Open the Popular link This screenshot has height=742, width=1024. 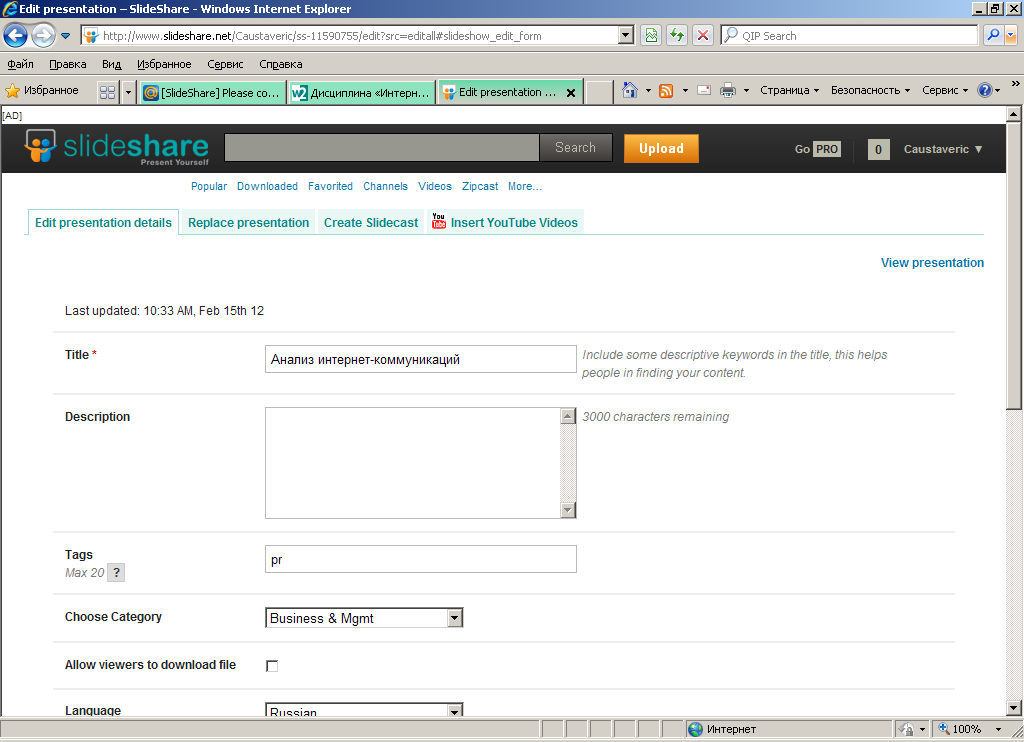click(x=209, y=186)
